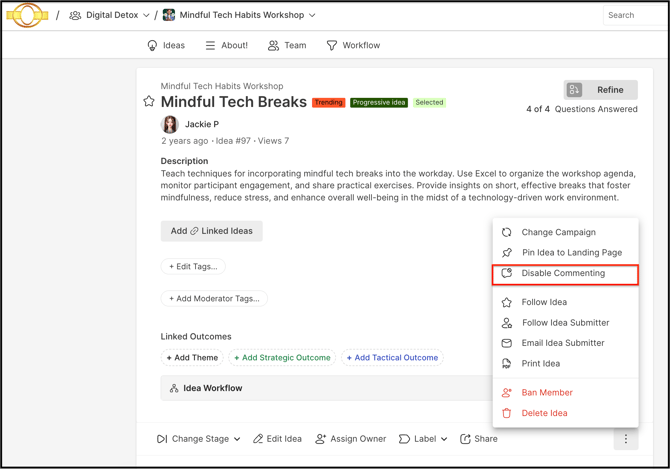Click the Share icon in bottom toolbar
Viewport: 670px width, 469px height.
(465, 439)
